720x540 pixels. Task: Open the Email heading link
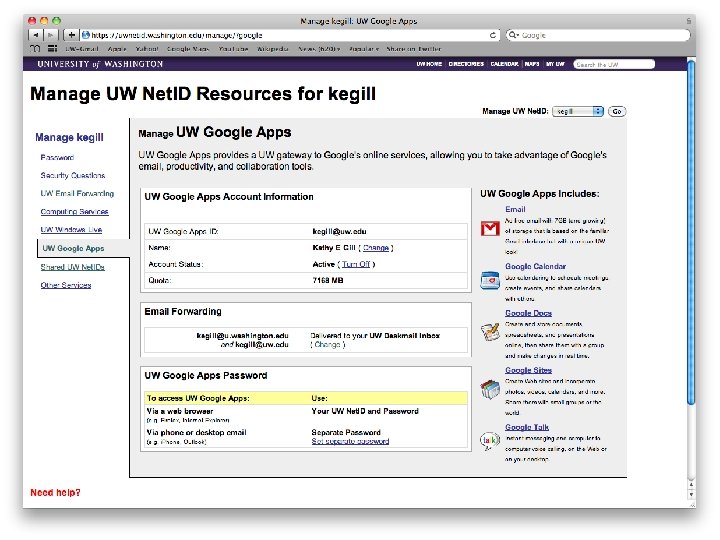point(515,209)
